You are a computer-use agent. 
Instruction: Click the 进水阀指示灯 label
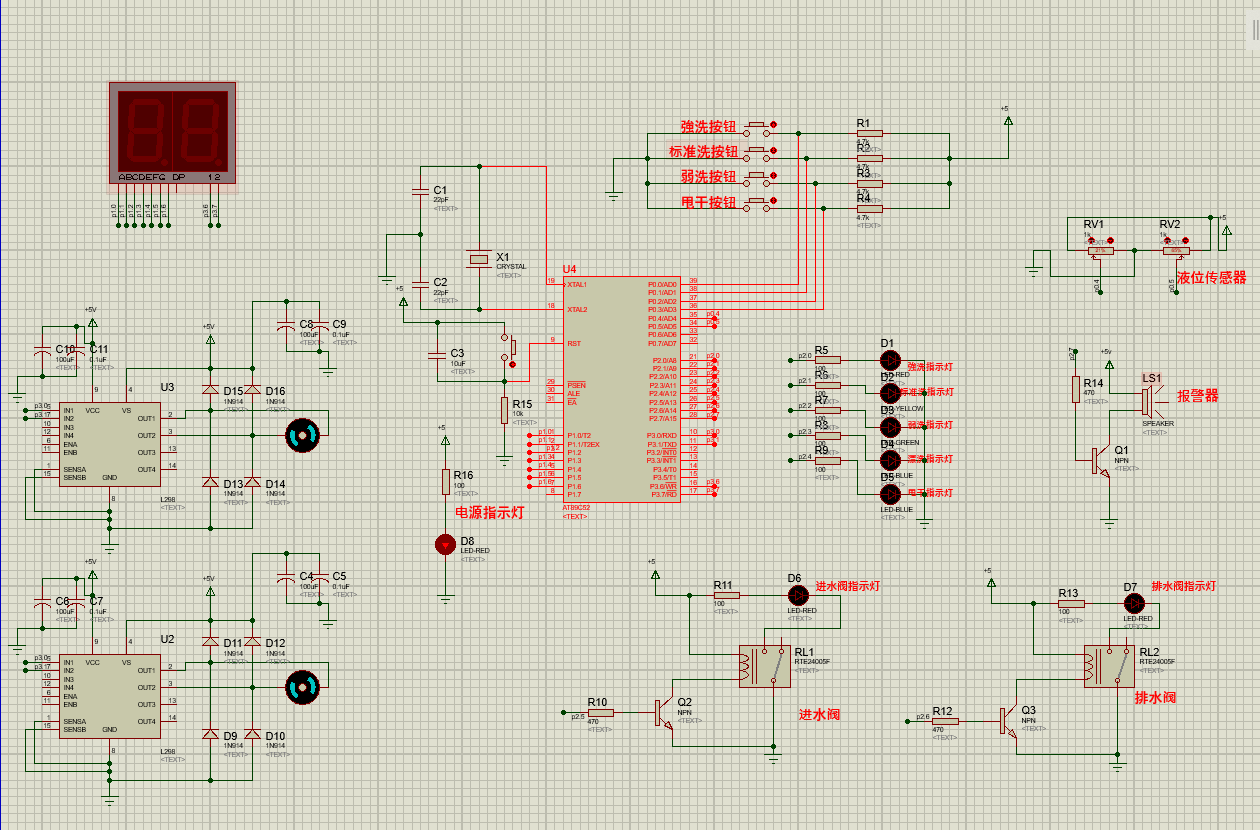tap(848, 586)
